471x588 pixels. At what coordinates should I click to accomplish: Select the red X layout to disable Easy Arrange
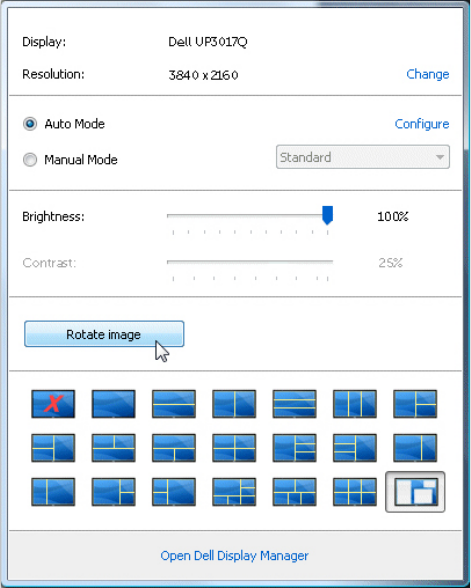[x=53, y=404]
